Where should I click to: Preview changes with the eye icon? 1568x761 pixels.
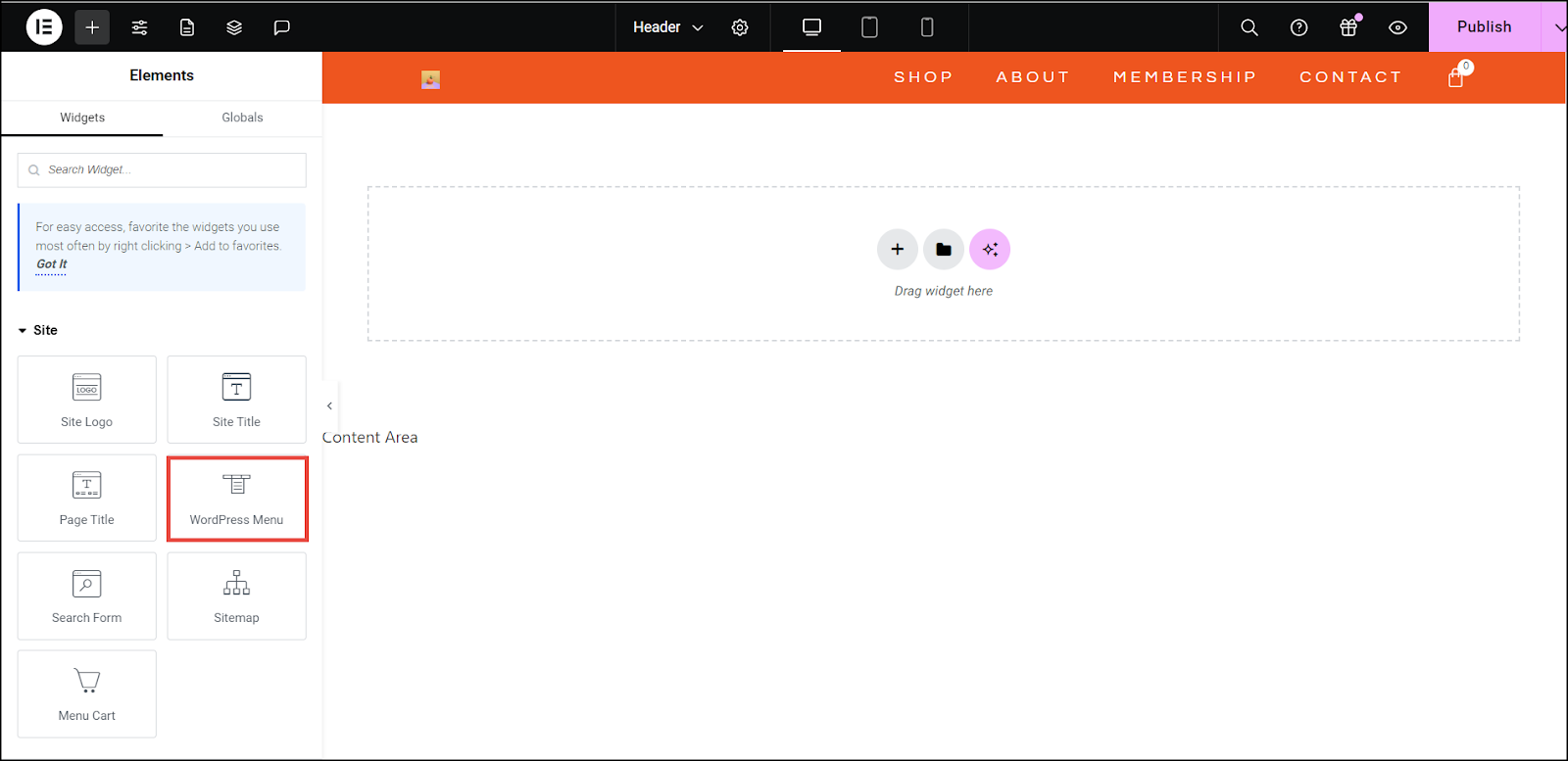(1398, 27)
